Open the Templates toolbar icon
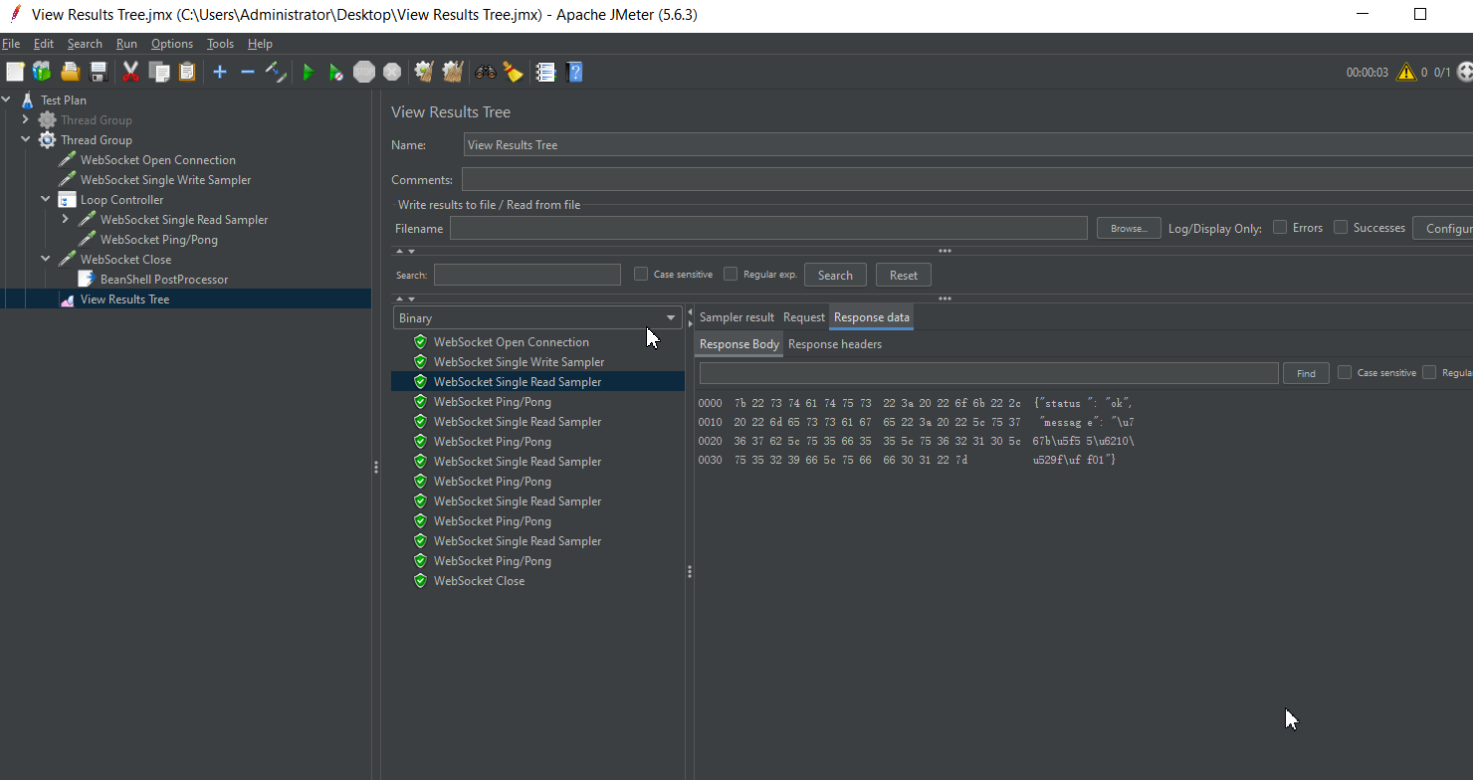Image resolution: width=1473 pixels, height=780 pixels. pyautogui.click(x=42, y=72)
